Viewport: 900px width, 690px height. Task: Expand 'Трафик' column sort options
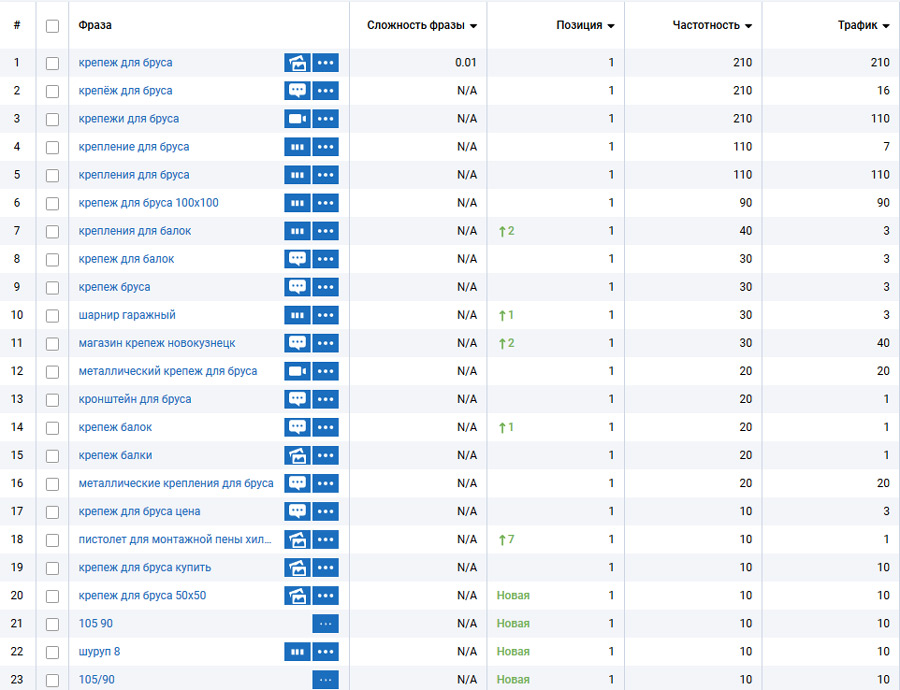pyautogui.click(x=863, y=26)
